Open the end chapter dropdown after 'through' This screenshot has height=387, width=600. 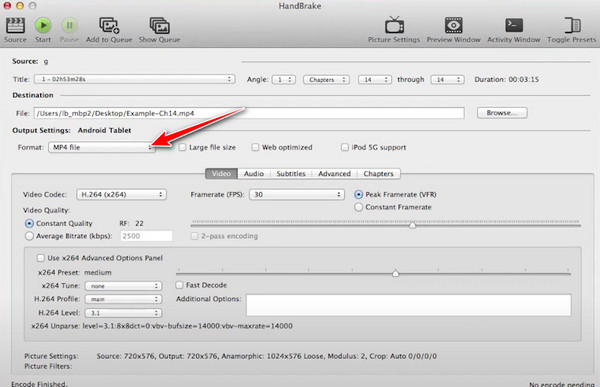coord(447,80)
